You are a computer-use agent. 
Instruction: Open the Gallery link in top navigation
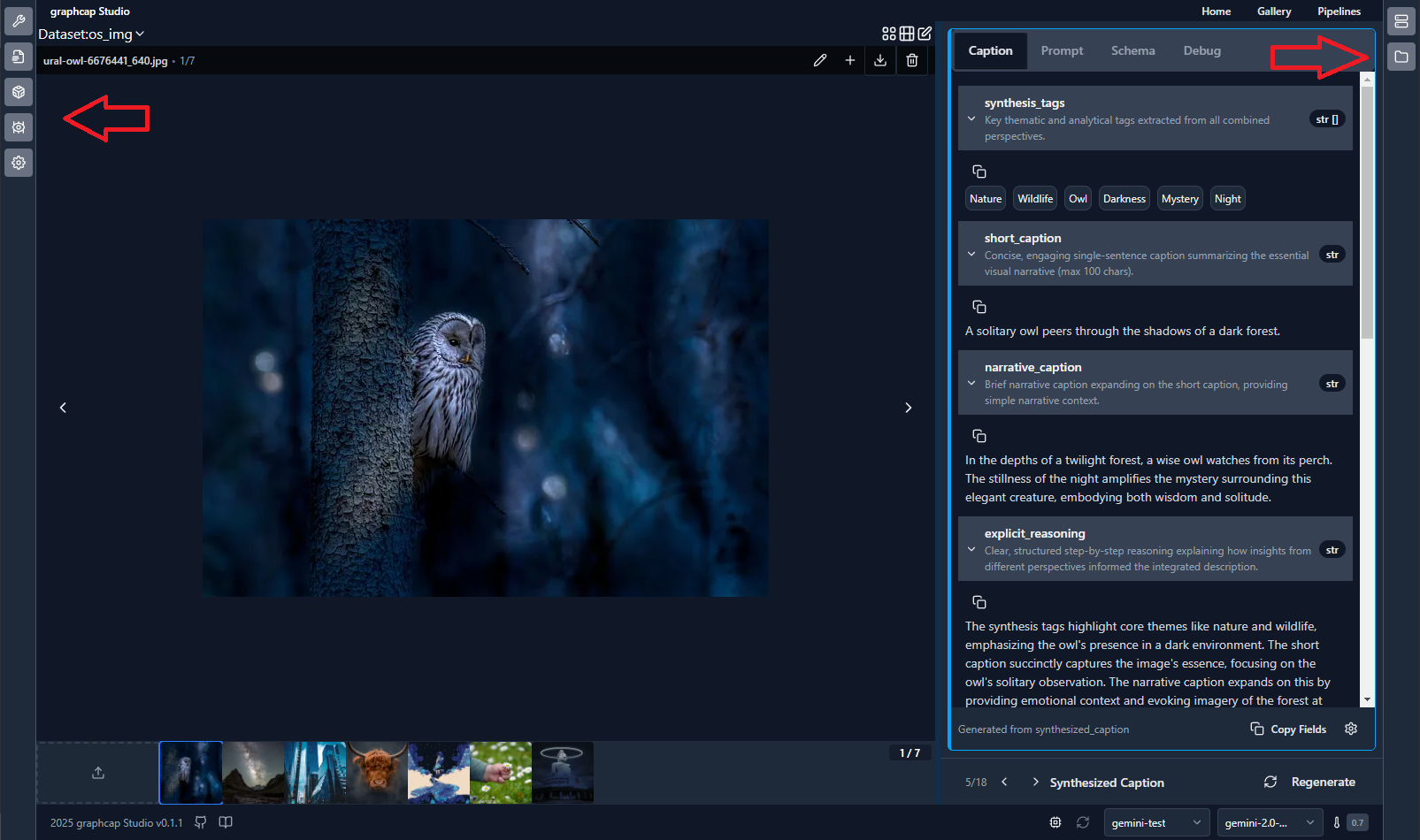(x=1273, y=11)
